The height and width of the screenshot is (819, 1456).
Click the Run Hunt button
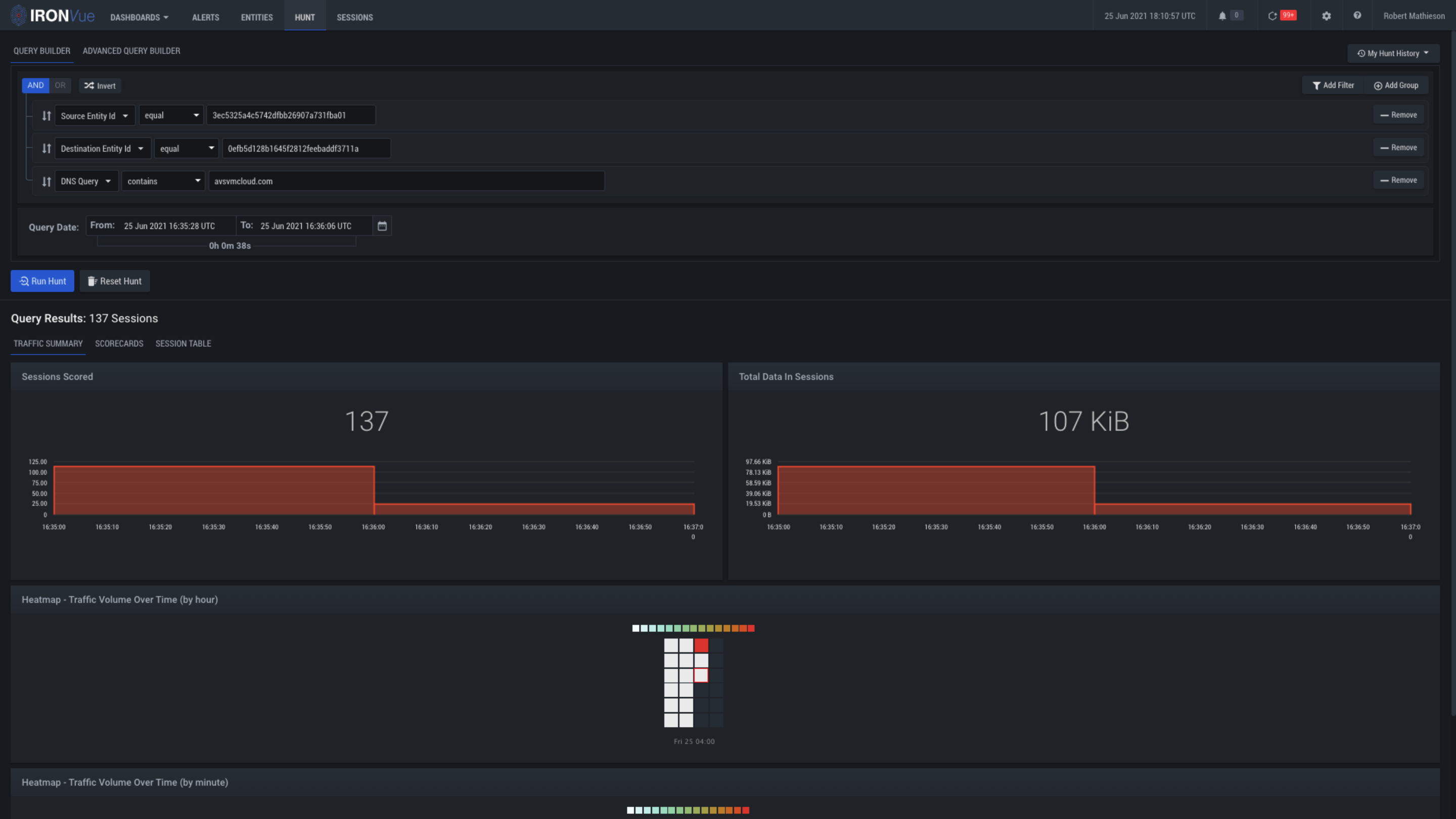tap(42, 281)
